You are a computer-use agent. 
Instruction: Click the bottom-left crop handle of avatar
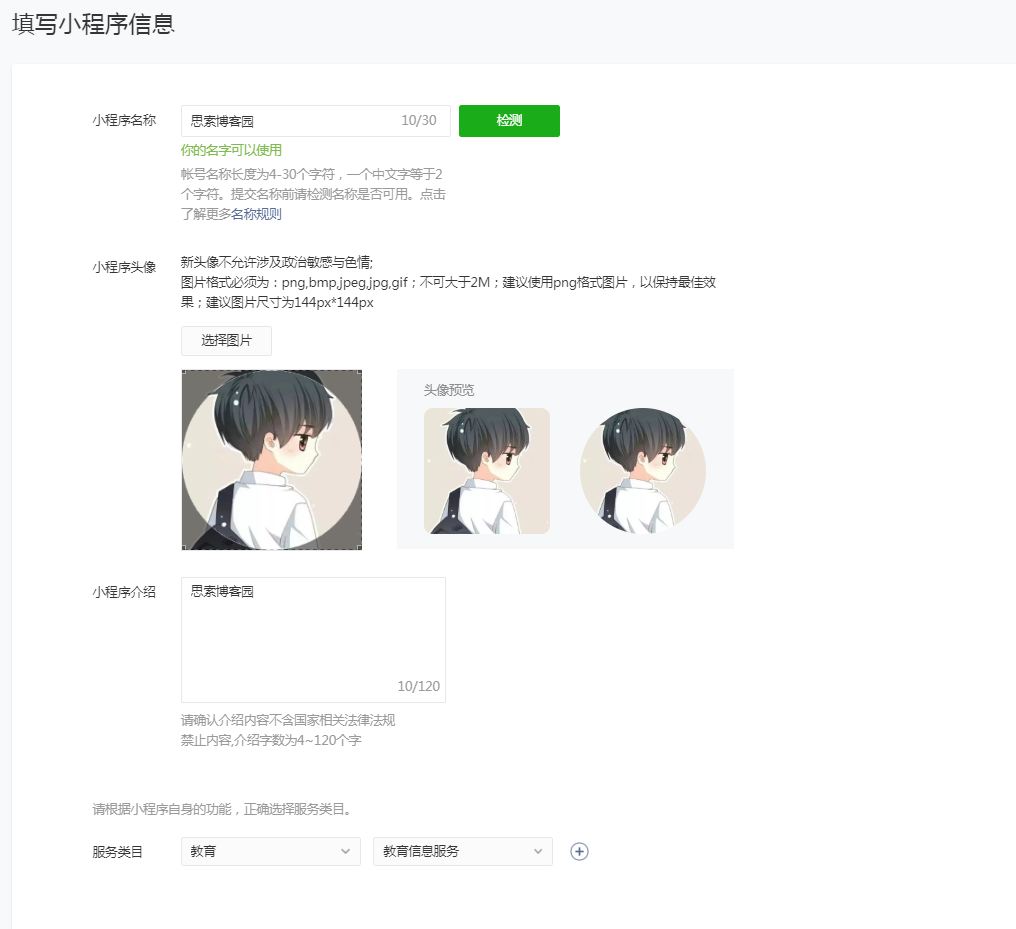tap(183, 548)
